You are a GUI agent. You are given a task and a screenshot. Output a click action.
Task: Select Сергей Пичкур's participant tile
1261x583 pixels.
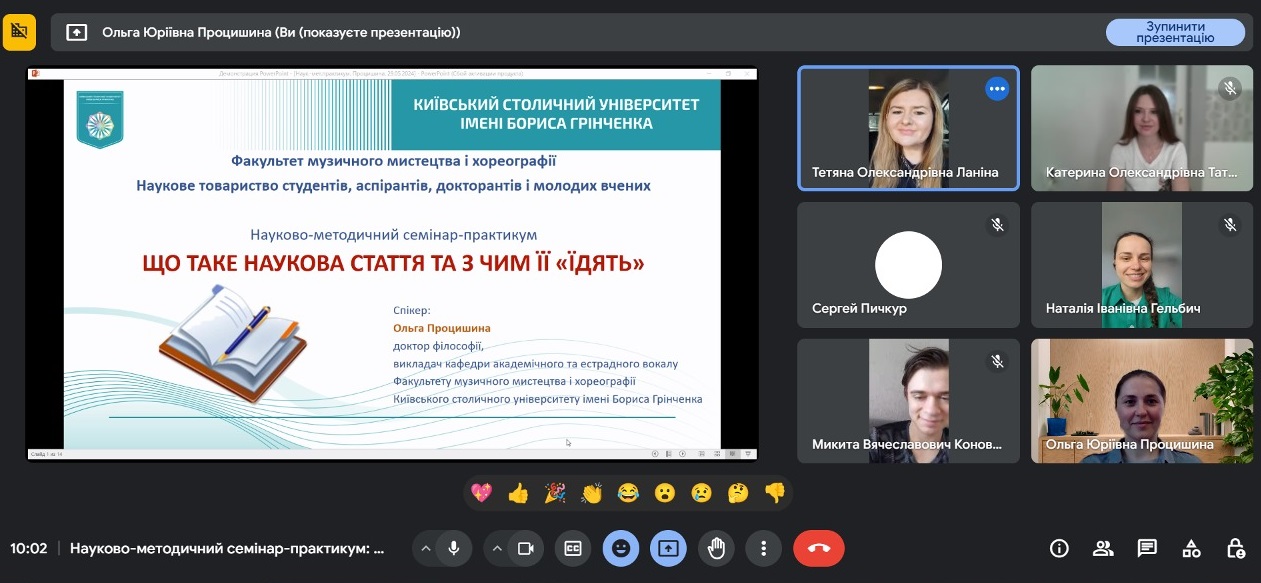pyautogui.click(x=908, y=265)
